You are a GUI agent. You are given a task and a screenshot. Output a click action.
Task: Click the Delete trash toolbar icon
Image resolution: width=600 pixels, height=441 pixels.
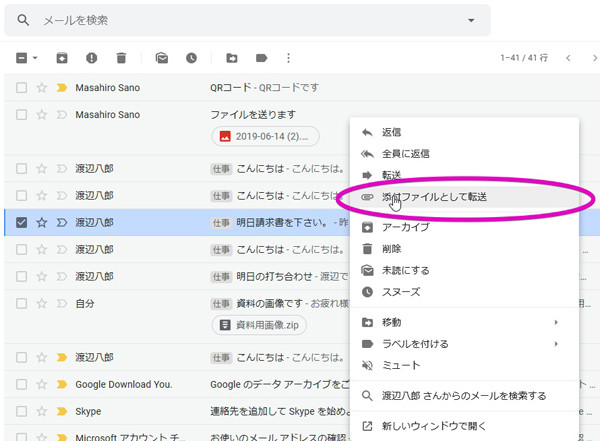[121, 58]
